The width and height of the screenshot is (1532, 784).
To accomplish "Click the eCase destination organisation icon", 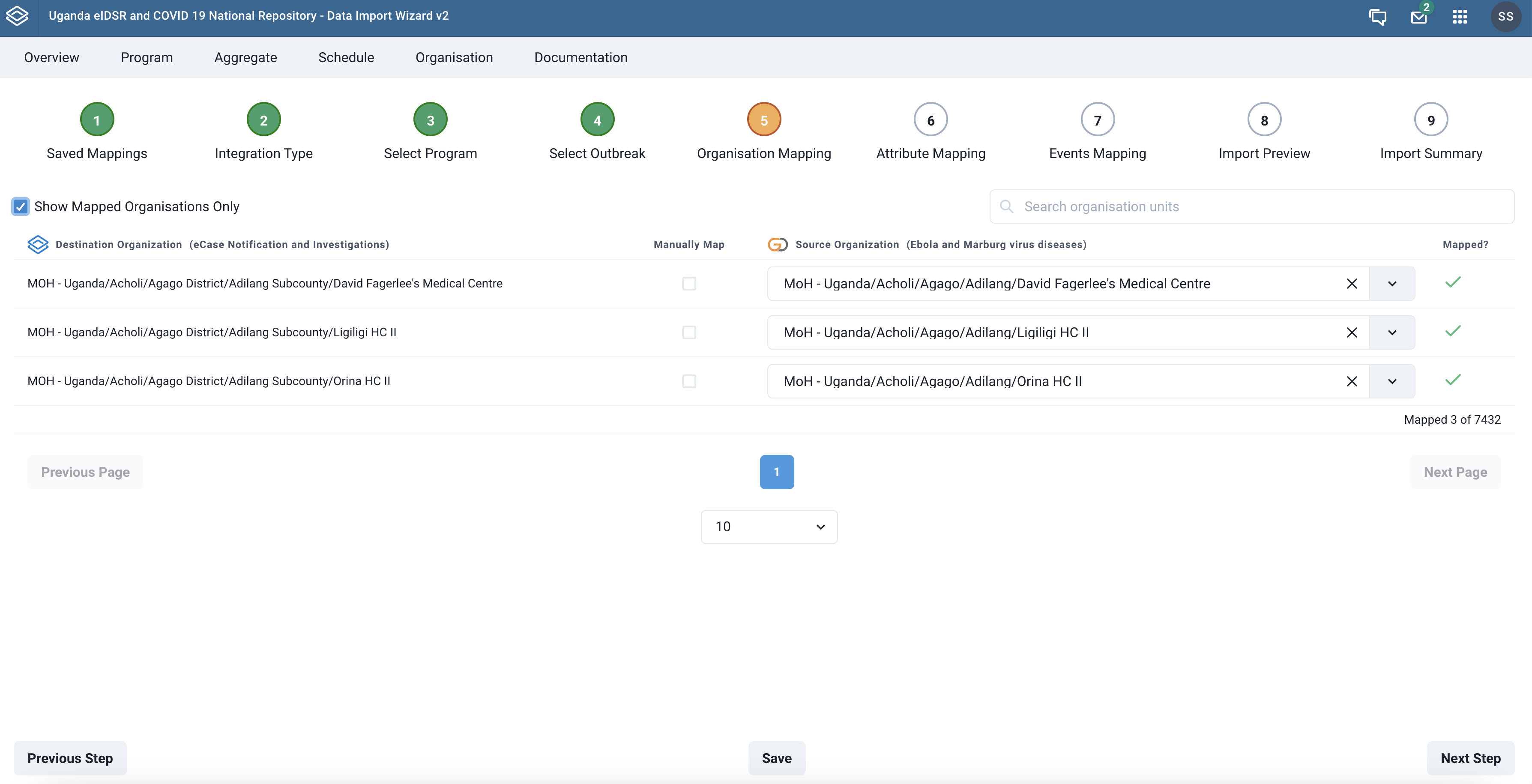I will [x=38, y=244].
